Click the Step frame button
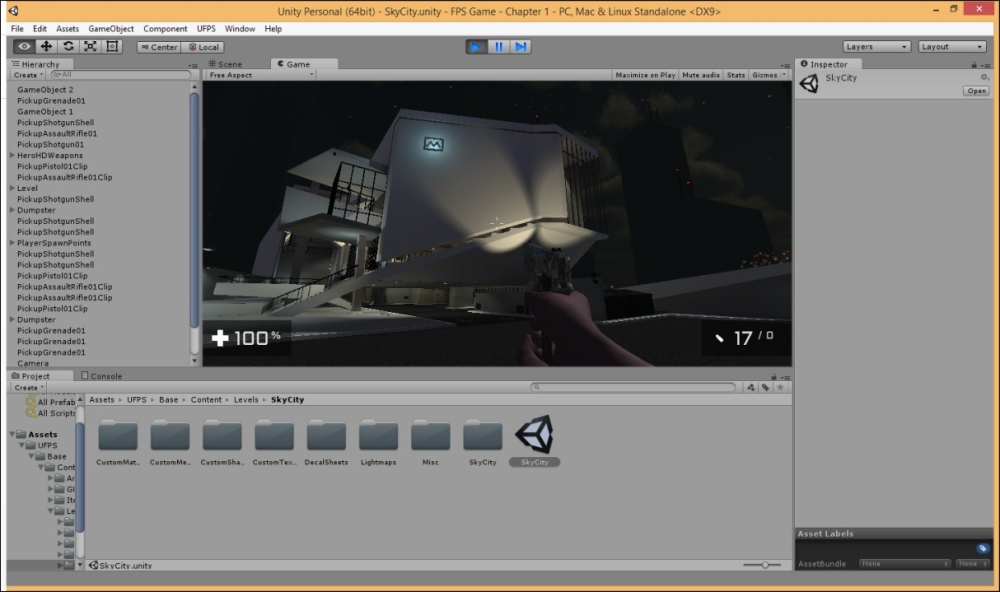Screen dimensions: 1000x592 point(521,47)
